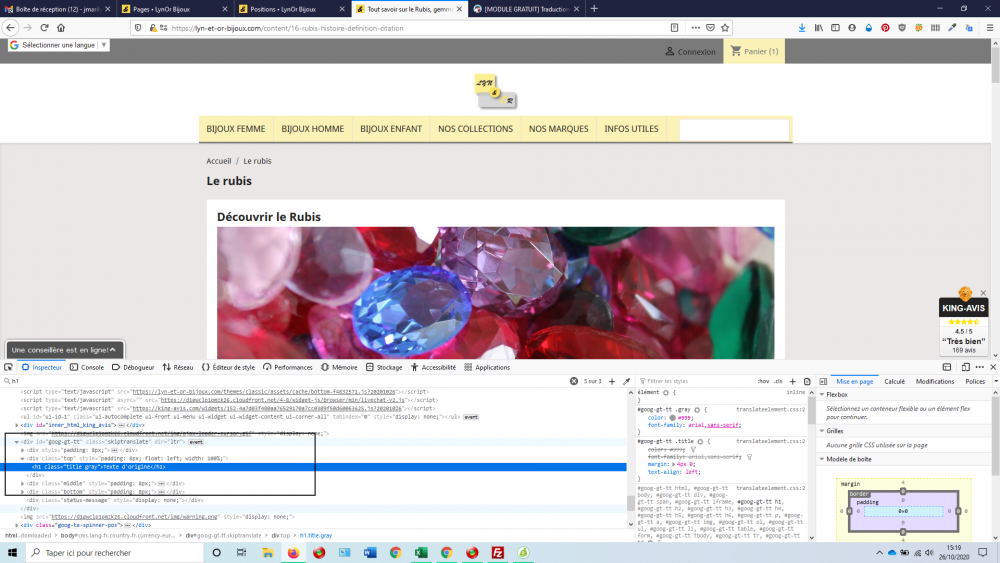Open BIJOUX HOMME menu
This screenshot has height=563, width=1000.
[312, 129]
